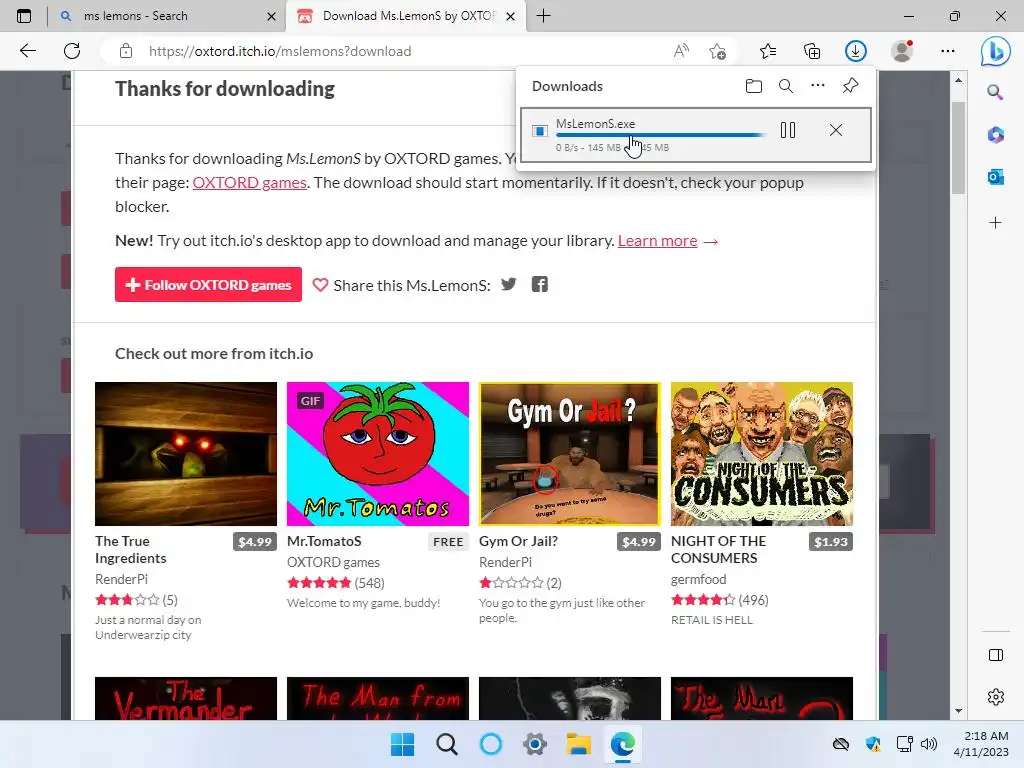Add this page to favorites
The height and width of the screenshot is (768, 1024).
pos(717,51)
